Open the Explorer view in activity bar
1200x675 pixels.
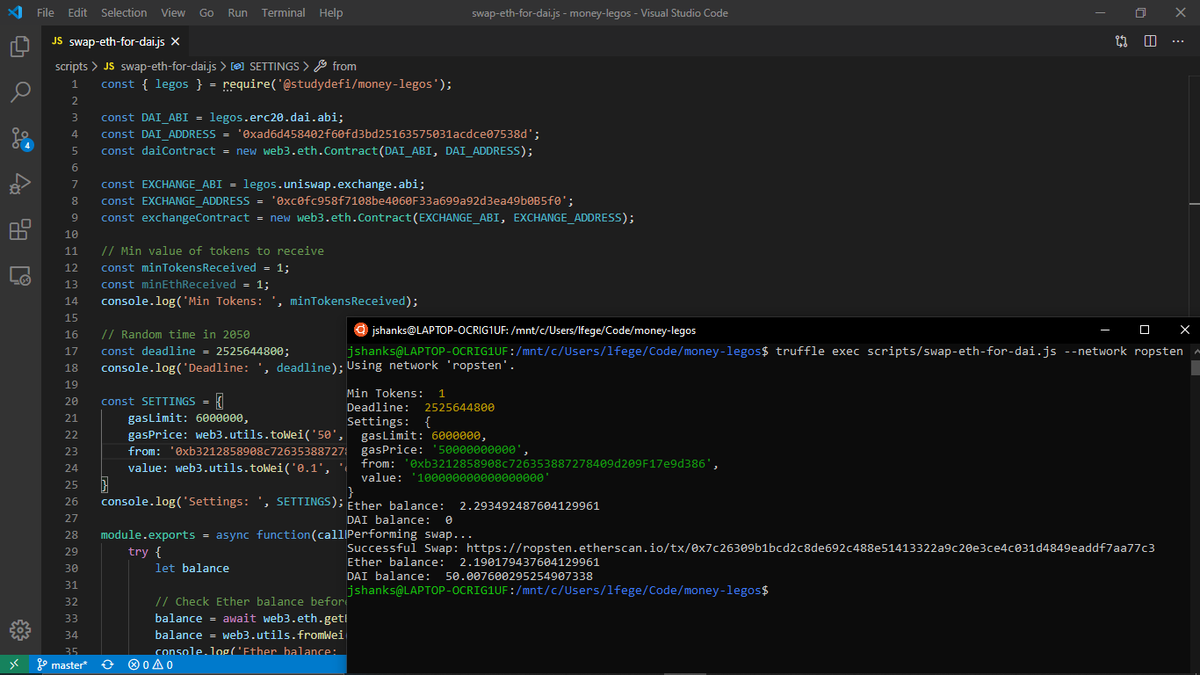point(20,46)
